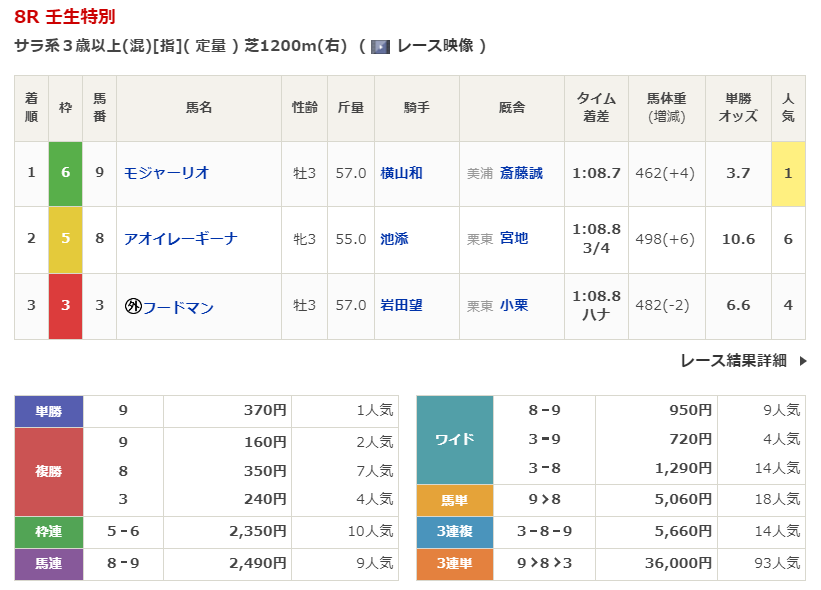The width and height of the screenshot is (821, 590).
Task: Click the red frame number 3 swatch
Action: pos(65,305)
